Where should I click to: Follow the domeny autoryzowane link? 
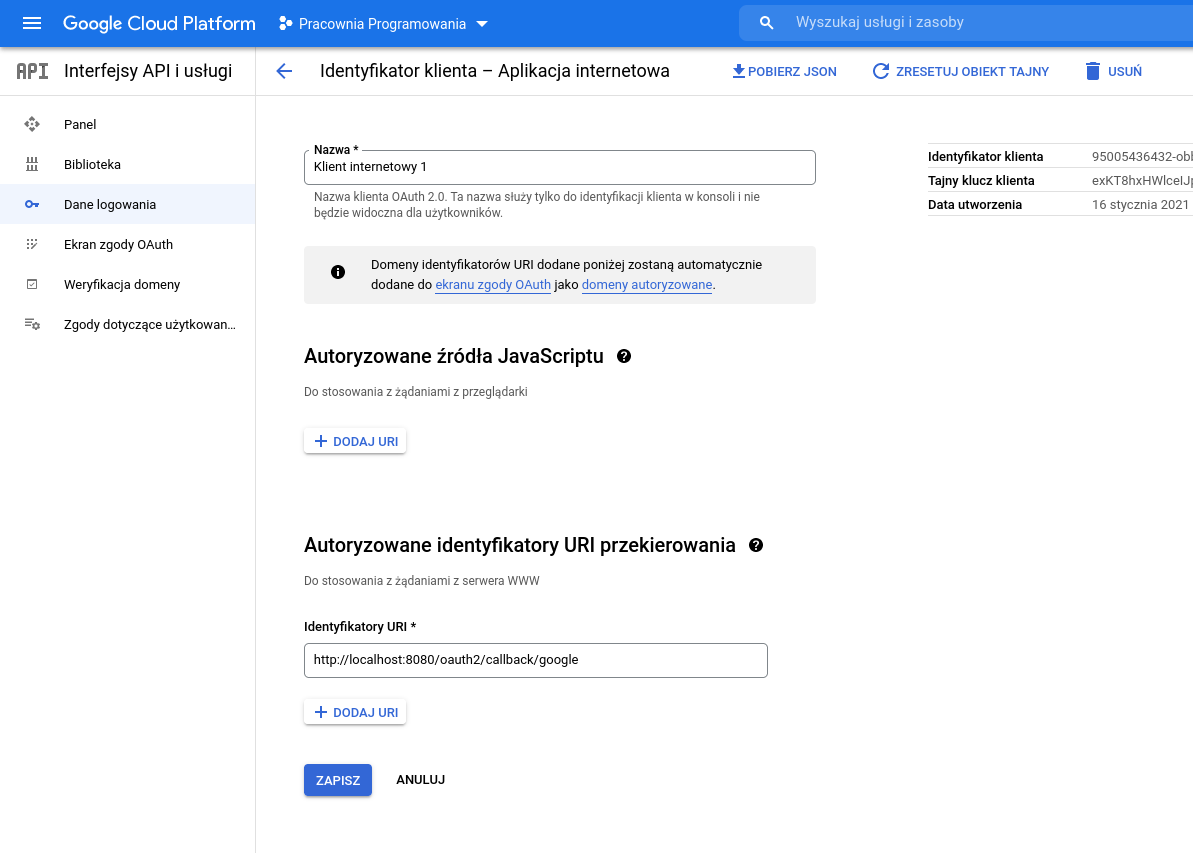(x=647, y=285)
